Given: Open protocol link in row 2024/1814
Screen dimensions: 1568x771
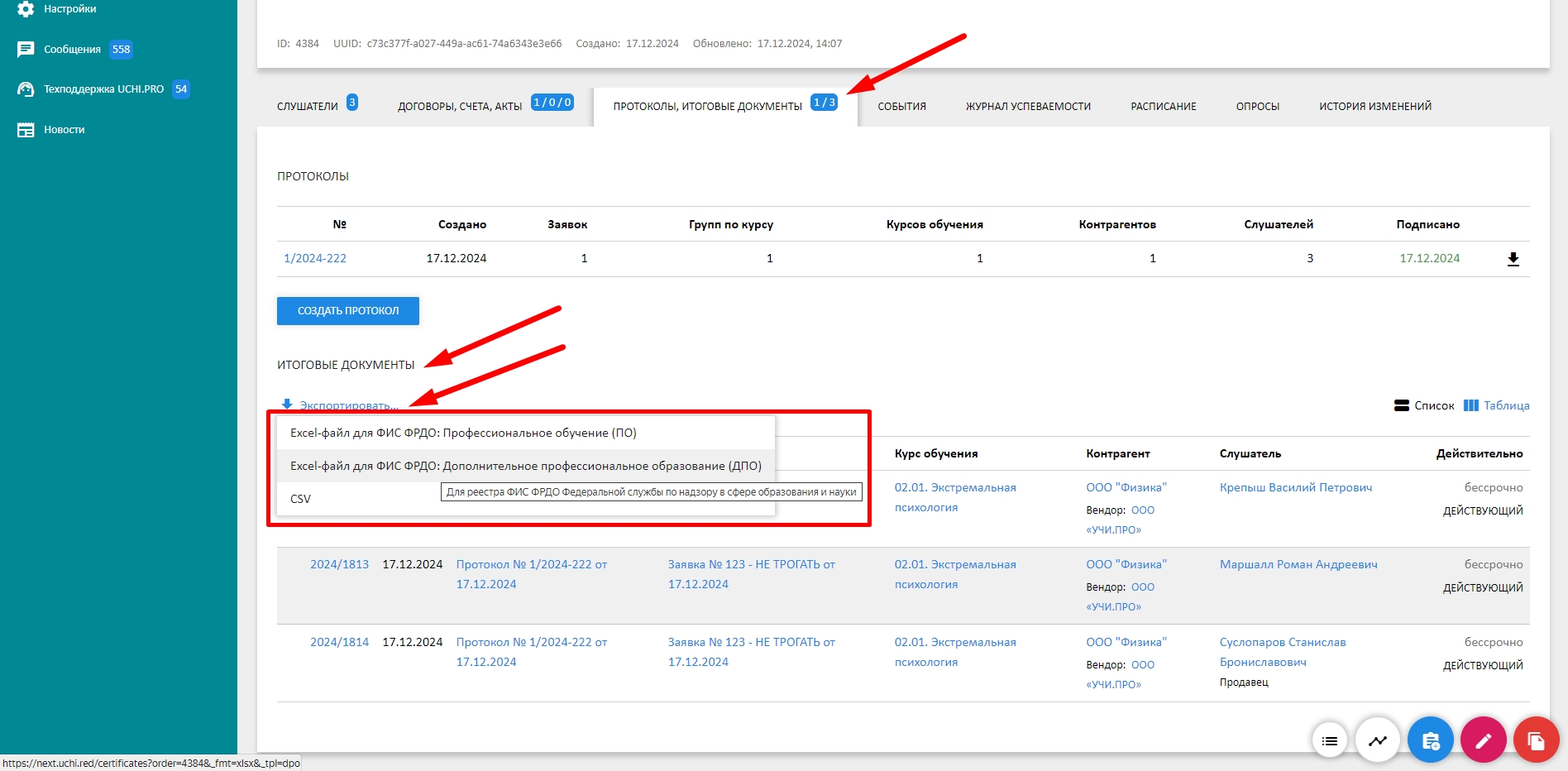Looking at the screenshot, I should [532, 652].
